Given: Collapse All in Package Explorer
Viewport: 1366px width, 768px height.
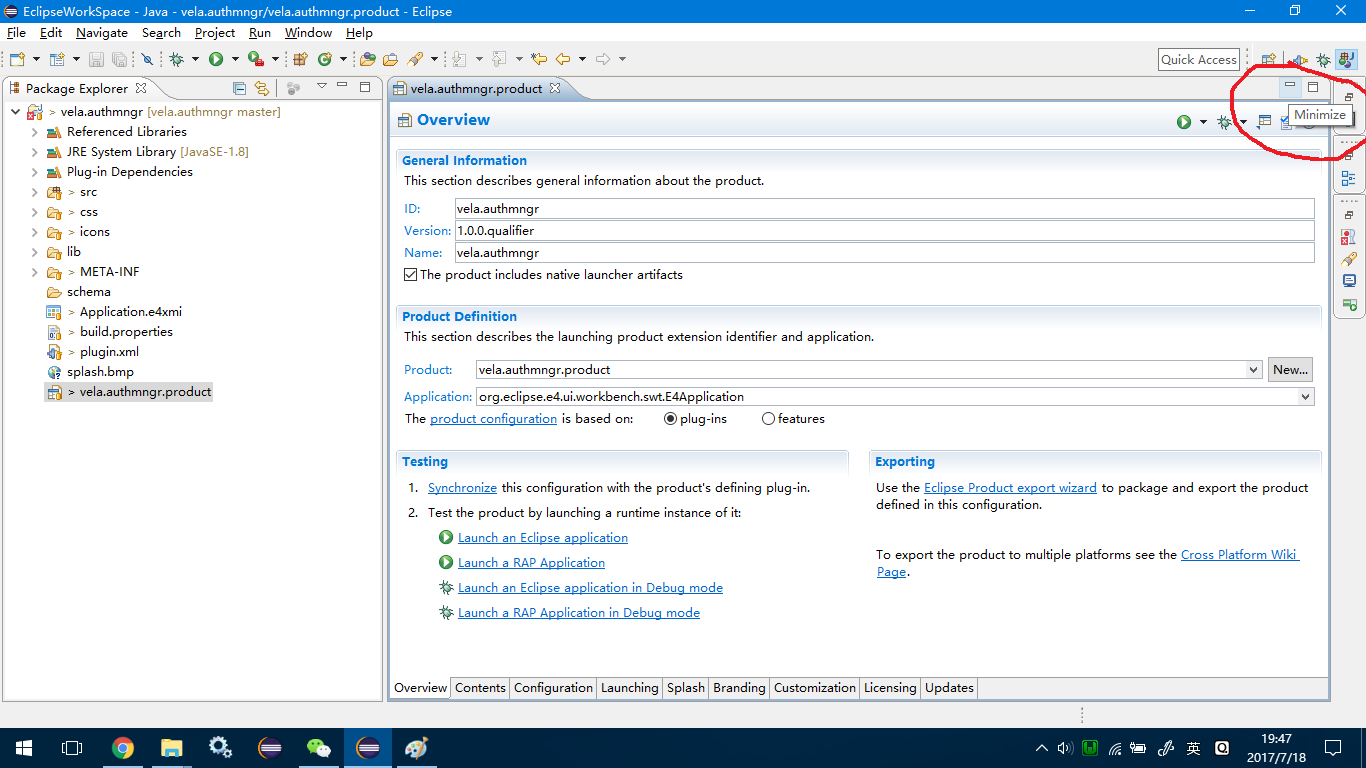Looking at the screenshot, I should coord(239,88).
